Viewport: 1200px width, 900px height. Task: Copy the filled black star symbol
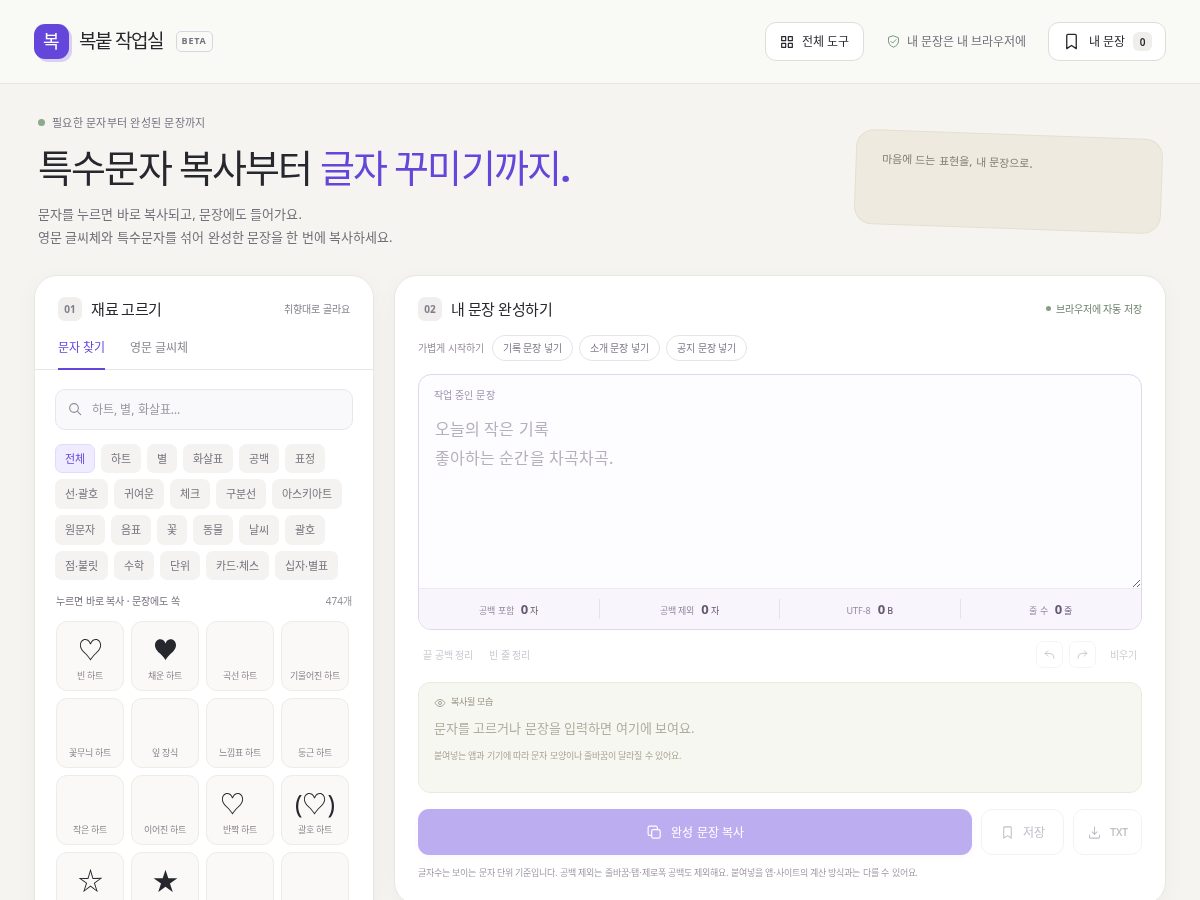[165, 877]
